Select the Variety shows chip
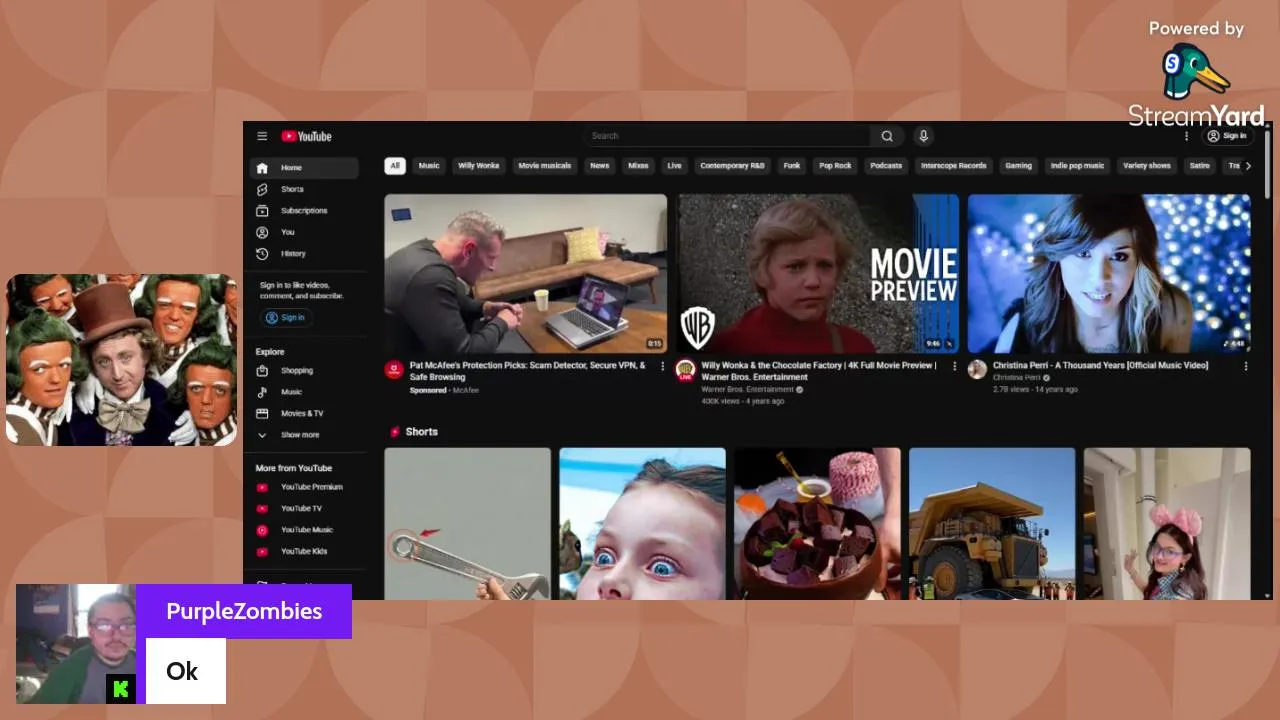Viewport: 1280px width, 720px height. point(1146,166)
